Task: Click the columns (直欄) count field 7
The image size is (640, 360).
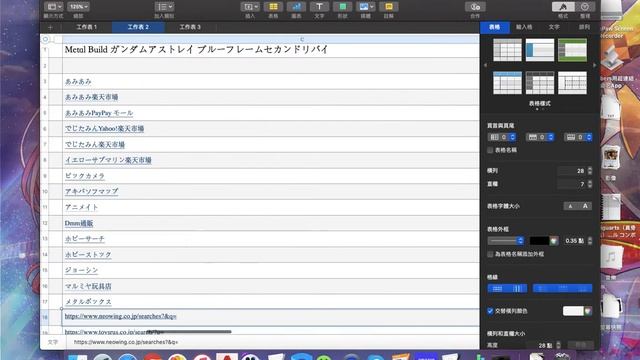Action: (572, 184)
